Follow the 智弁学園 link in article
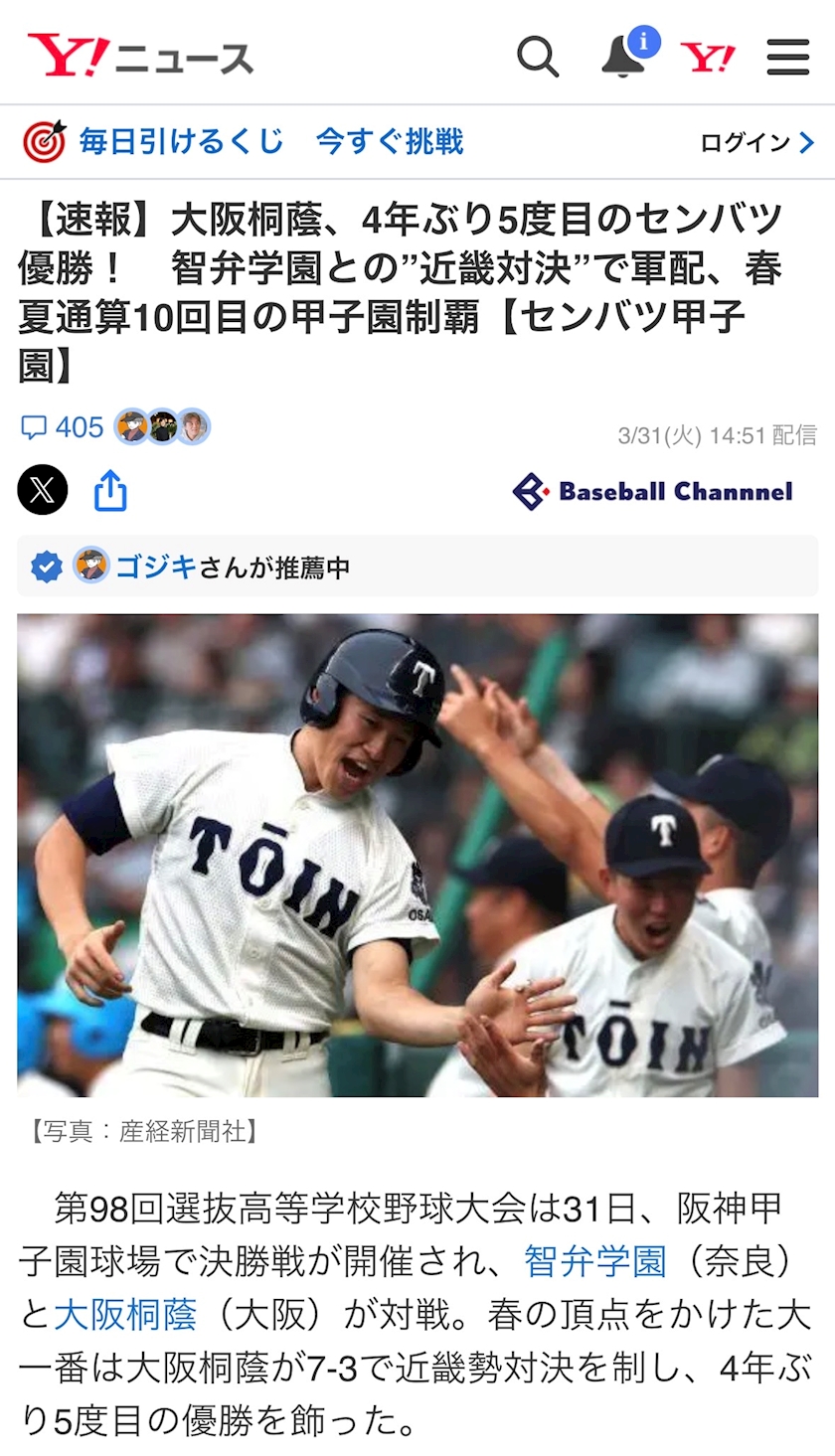Viewport: 835px width, 1456px height. [x=595, y=1261]
